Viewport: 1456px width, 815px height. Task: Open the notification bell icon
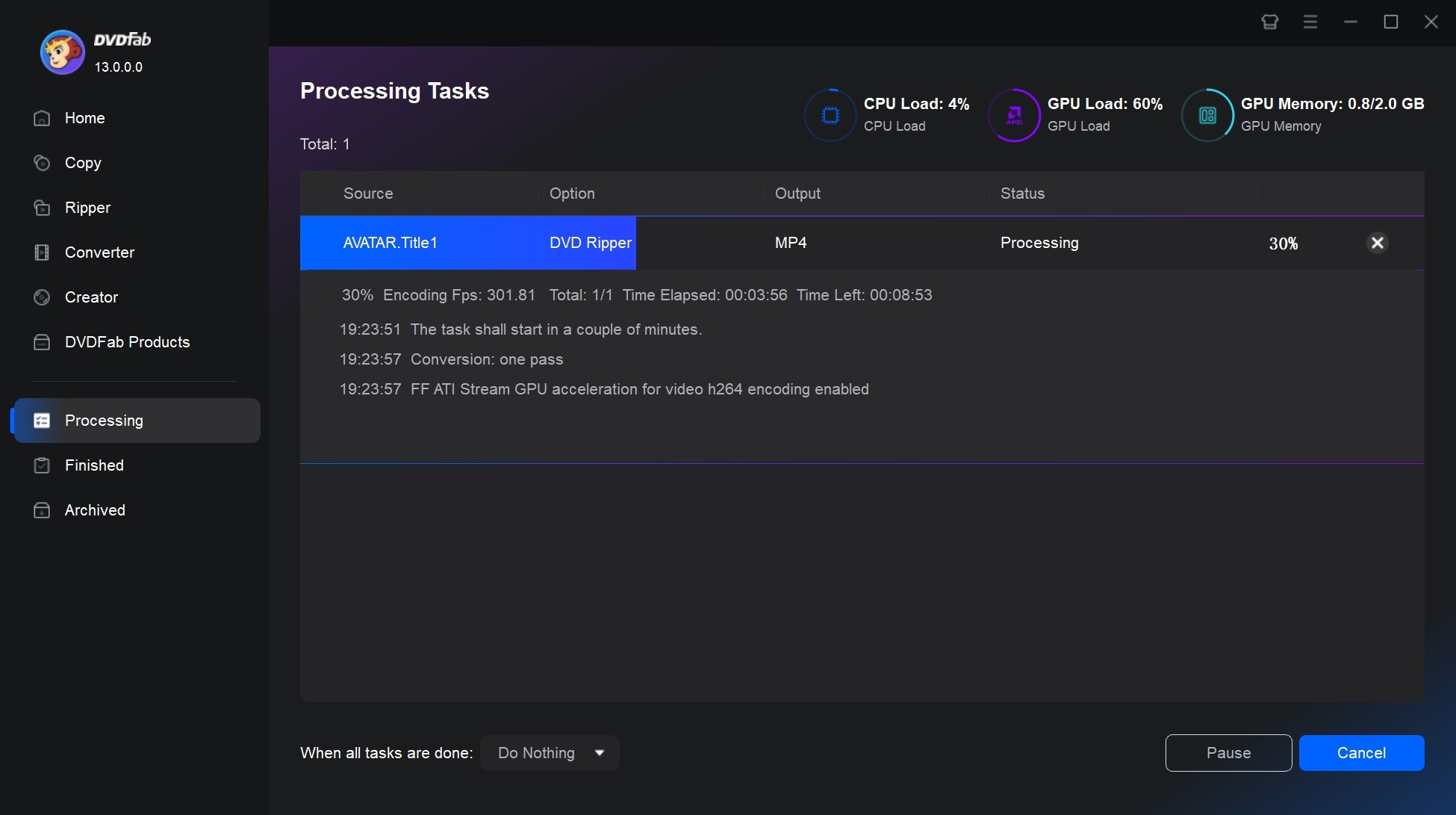point(1271,22)
